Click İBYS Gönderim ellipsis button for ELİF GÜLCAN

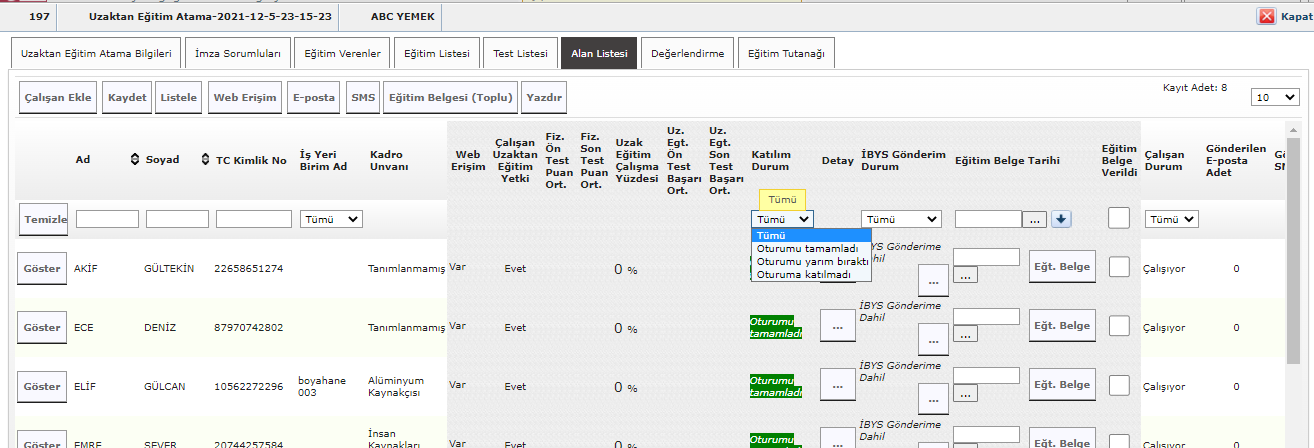[932, 399]
